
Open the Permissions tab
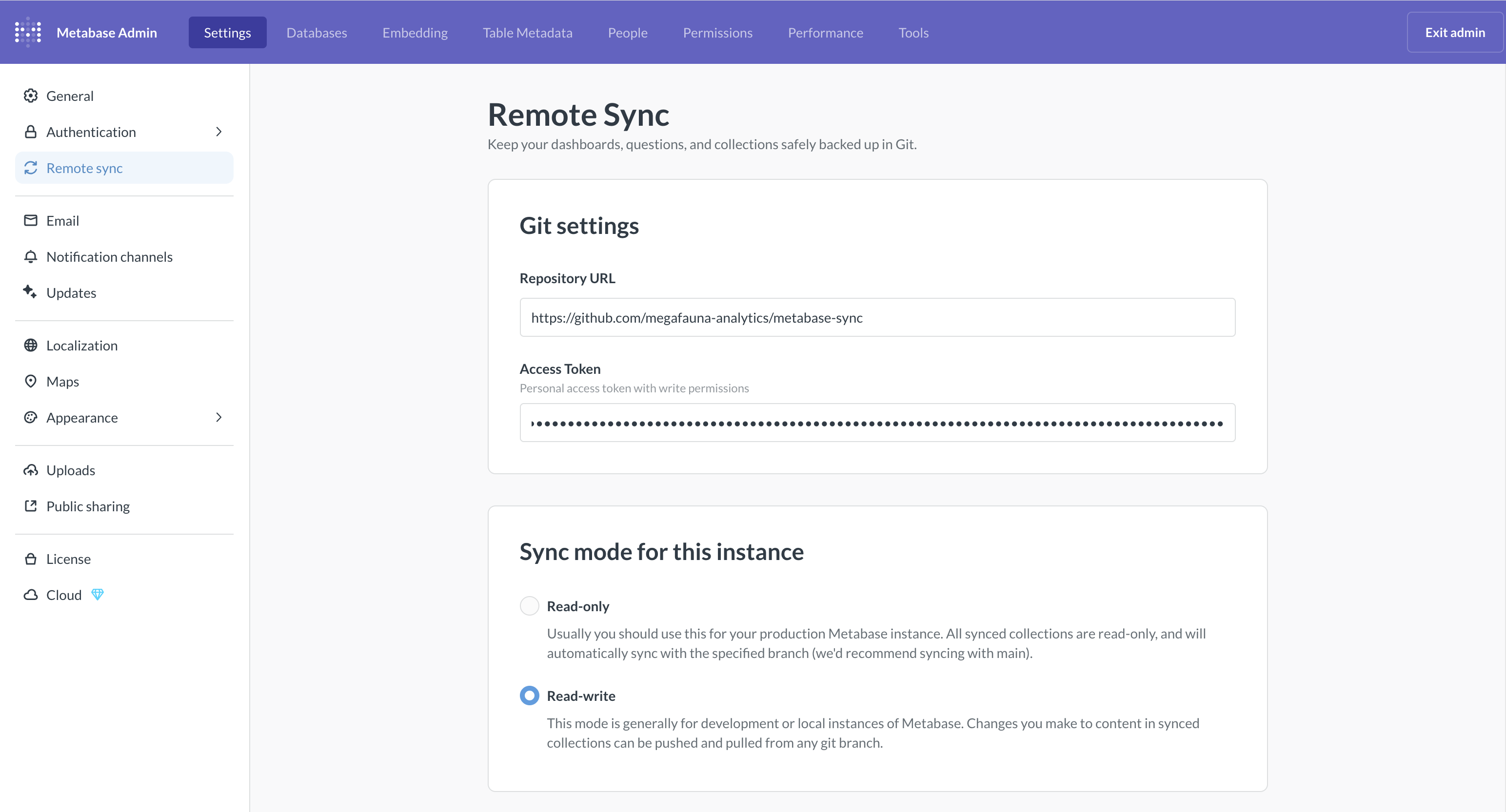tap(717, 33)
